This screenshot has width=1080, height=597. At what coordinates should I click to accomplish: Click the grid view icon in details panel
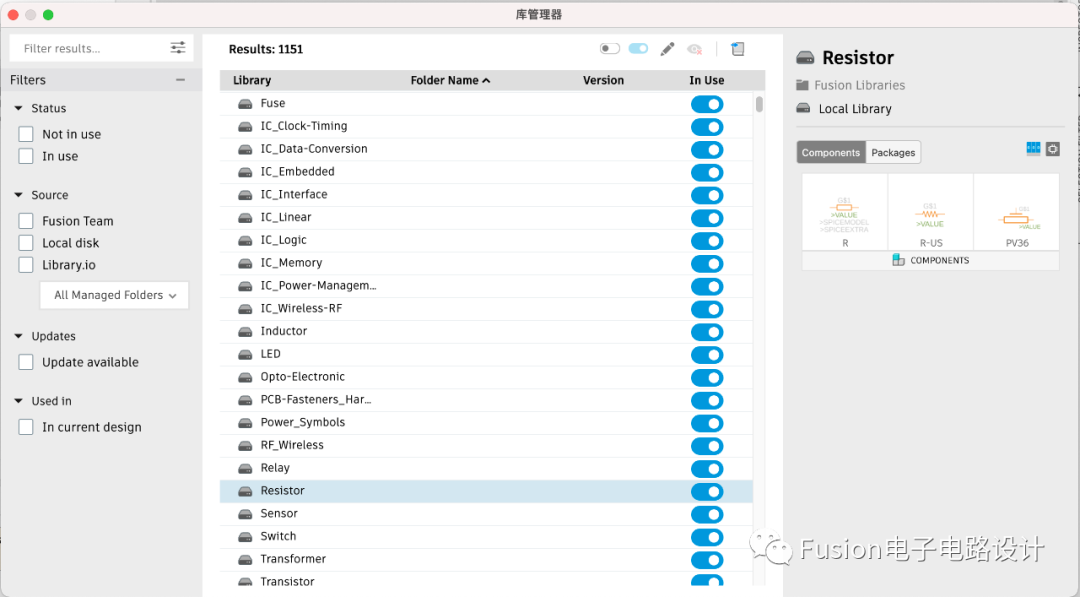pos(1033,149)
